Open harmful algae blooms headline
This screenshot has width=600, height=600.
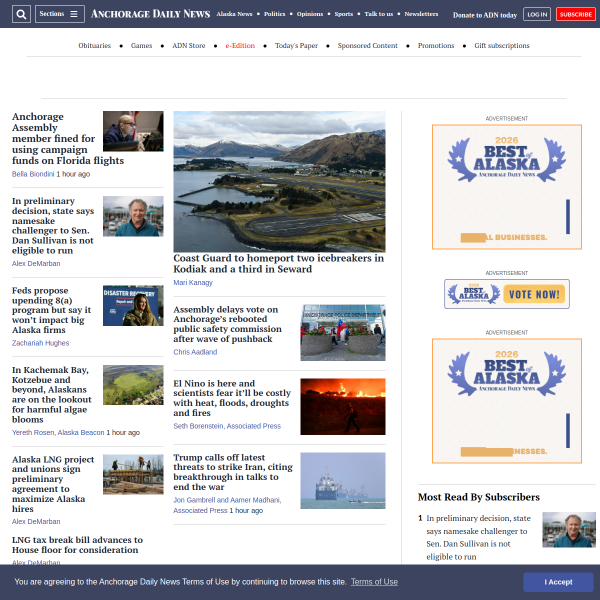pyautogui.click(x=52, y=395)
